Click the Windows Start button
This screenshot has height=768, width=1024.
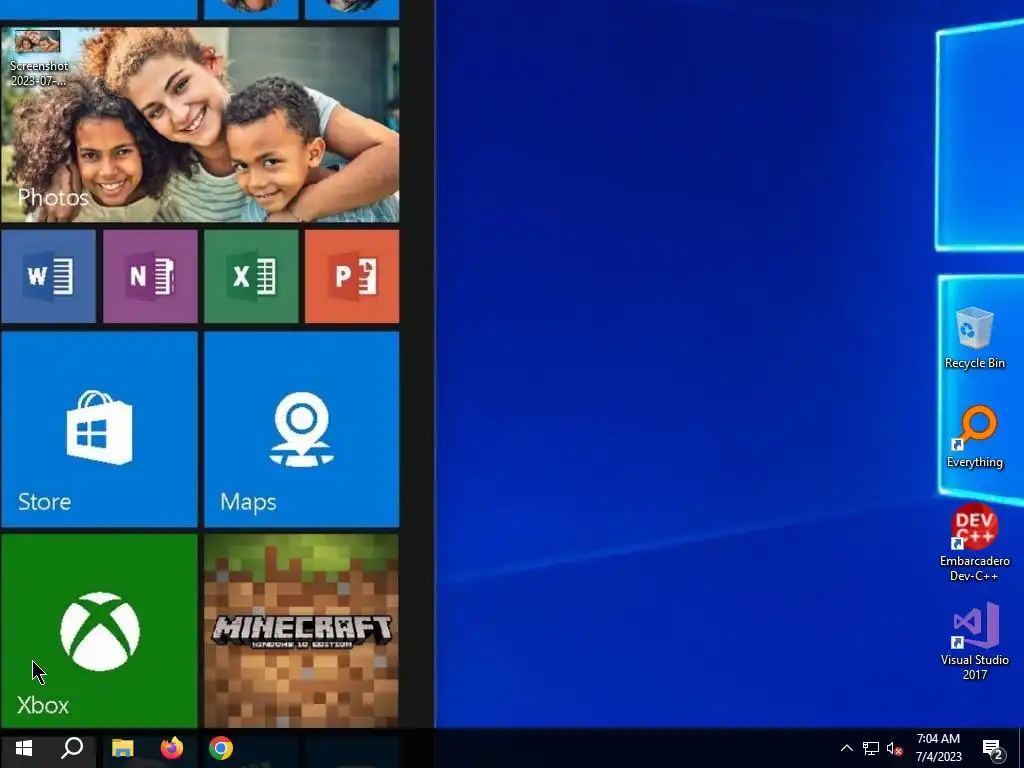24,748
